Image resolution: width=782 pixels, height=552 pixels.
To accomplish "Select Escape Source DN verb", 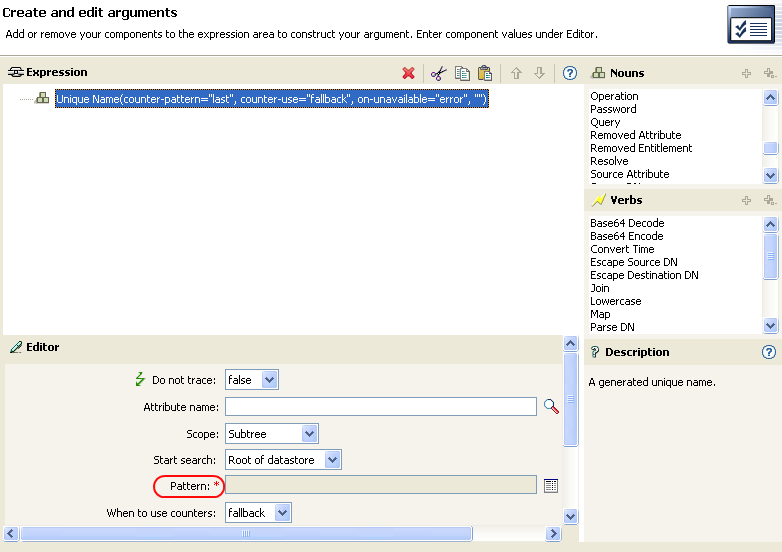I will pyautogui.click(x=633, y=262).
